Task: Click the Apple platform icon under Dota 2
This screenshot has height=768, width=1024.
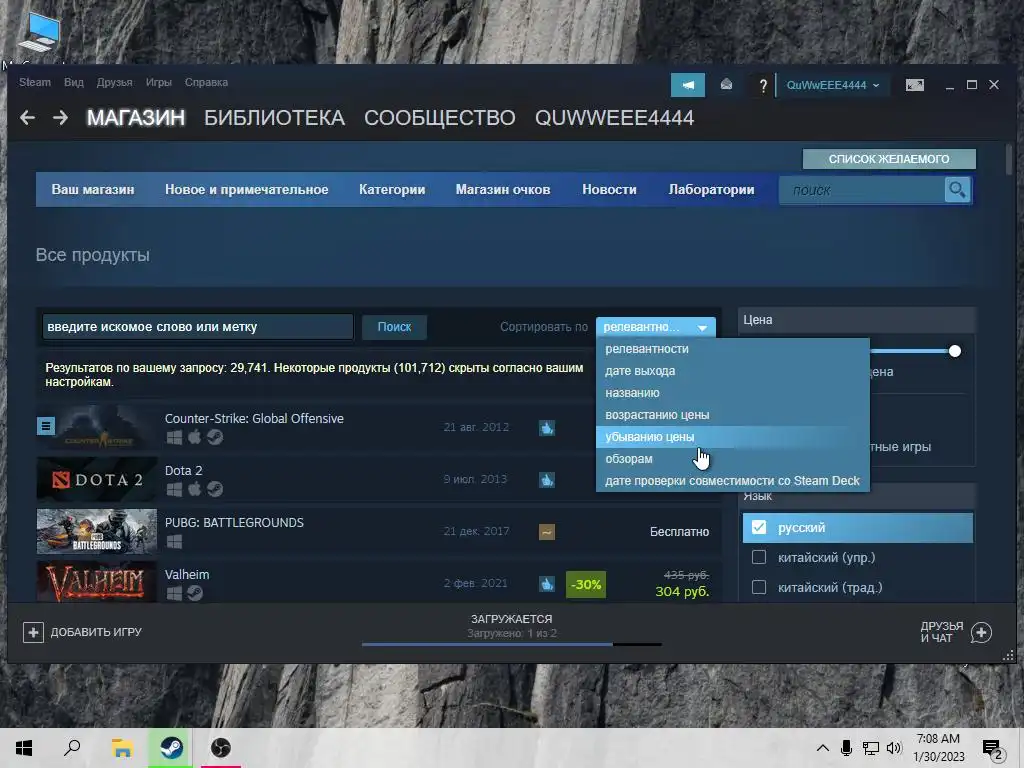Action: pos(195,489)
